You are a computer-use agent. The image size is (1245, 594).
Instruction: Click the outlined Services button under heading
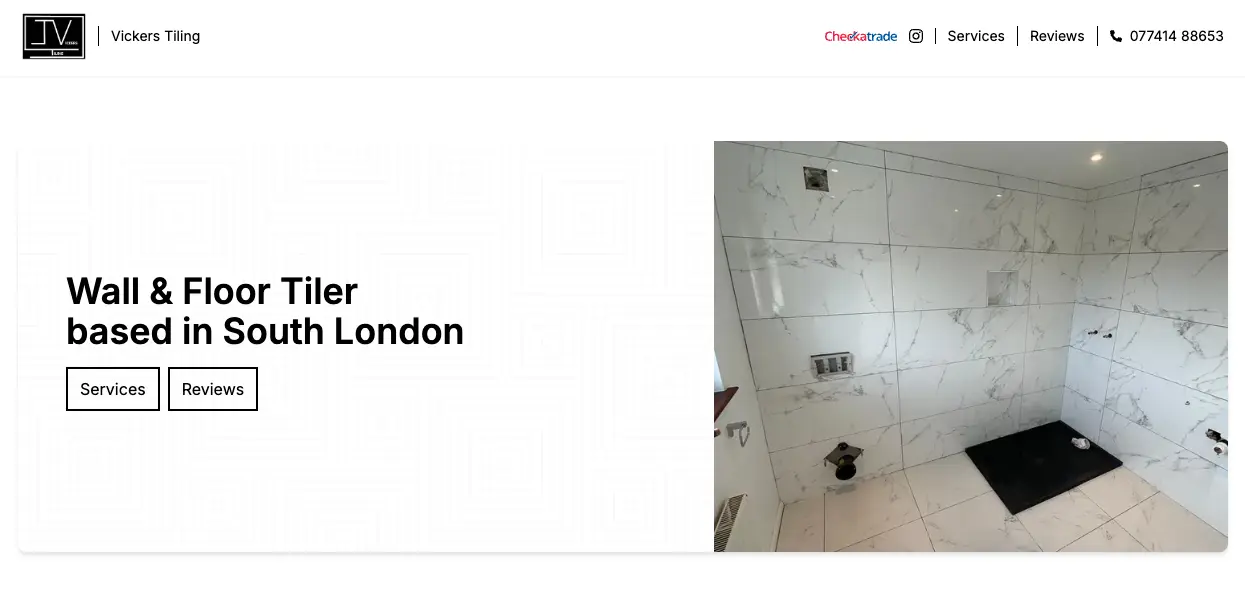pos(113,389)
